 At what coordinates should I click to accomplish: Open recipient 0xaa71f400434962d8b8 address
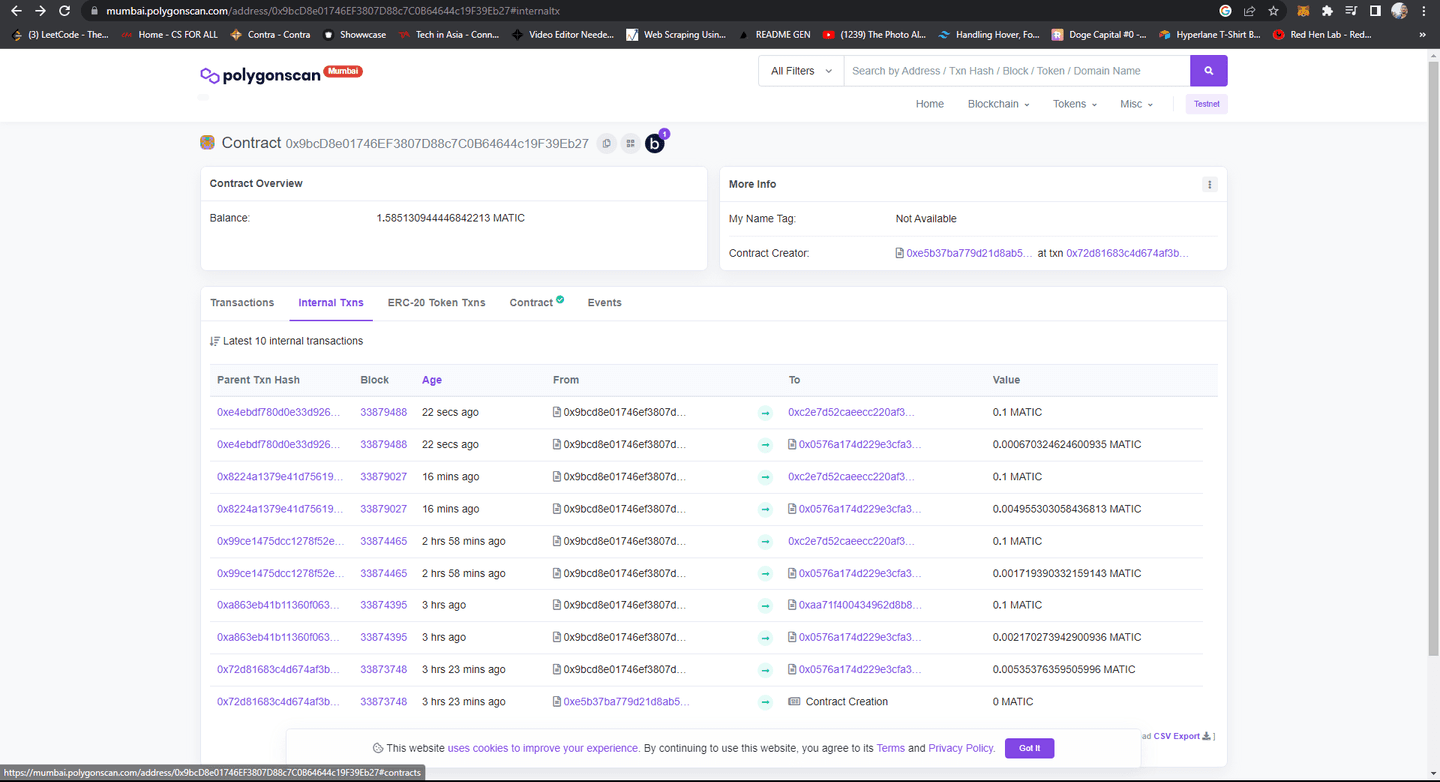point(860,605)
